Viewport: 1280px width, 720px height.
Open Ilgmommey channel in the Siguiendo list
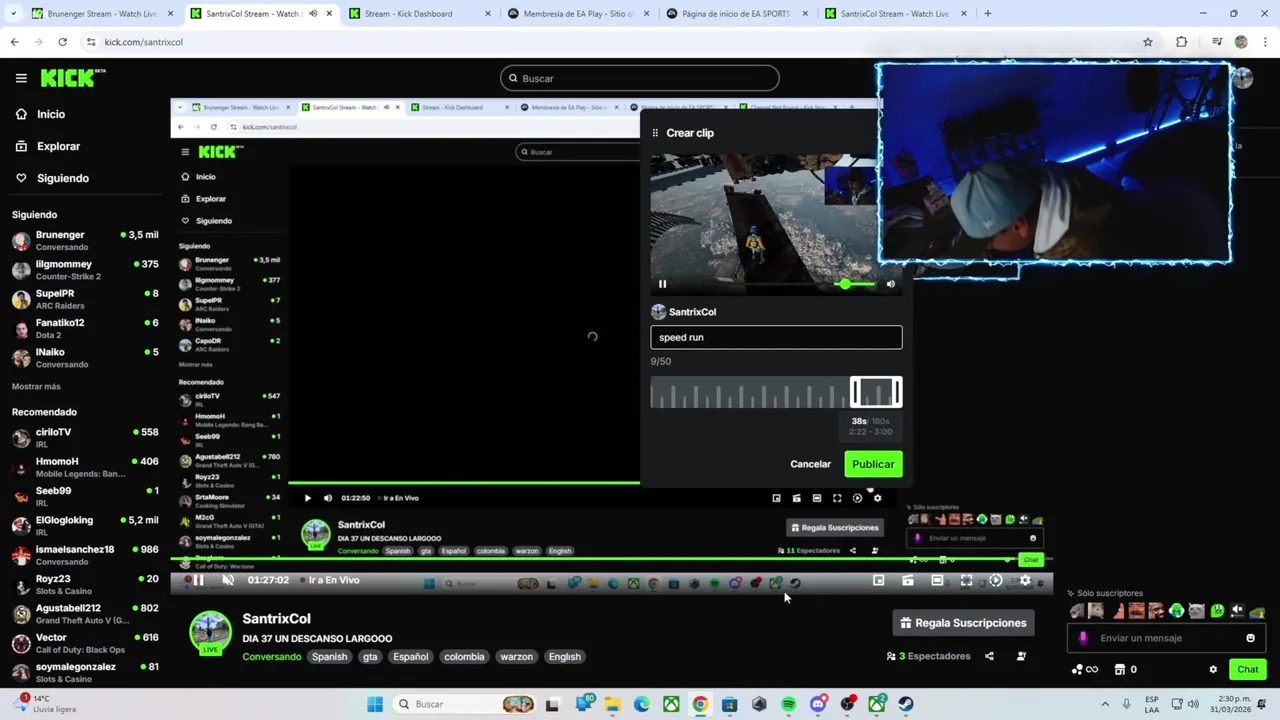pyautogui.click(x=85, y=270)
